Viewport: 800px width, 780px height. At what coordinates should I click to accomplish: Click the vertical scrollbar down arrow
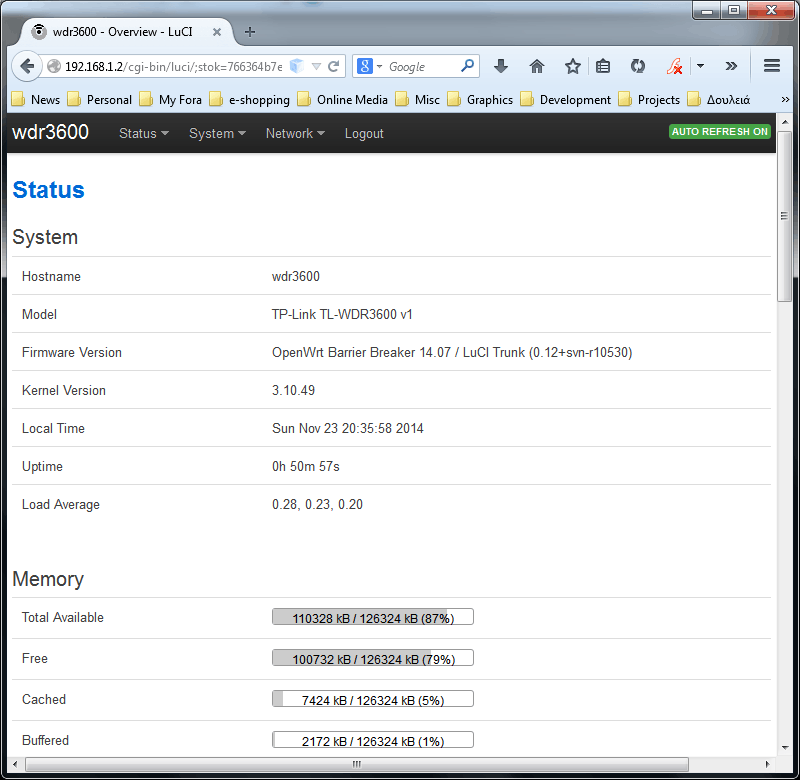tap(785, 748)
